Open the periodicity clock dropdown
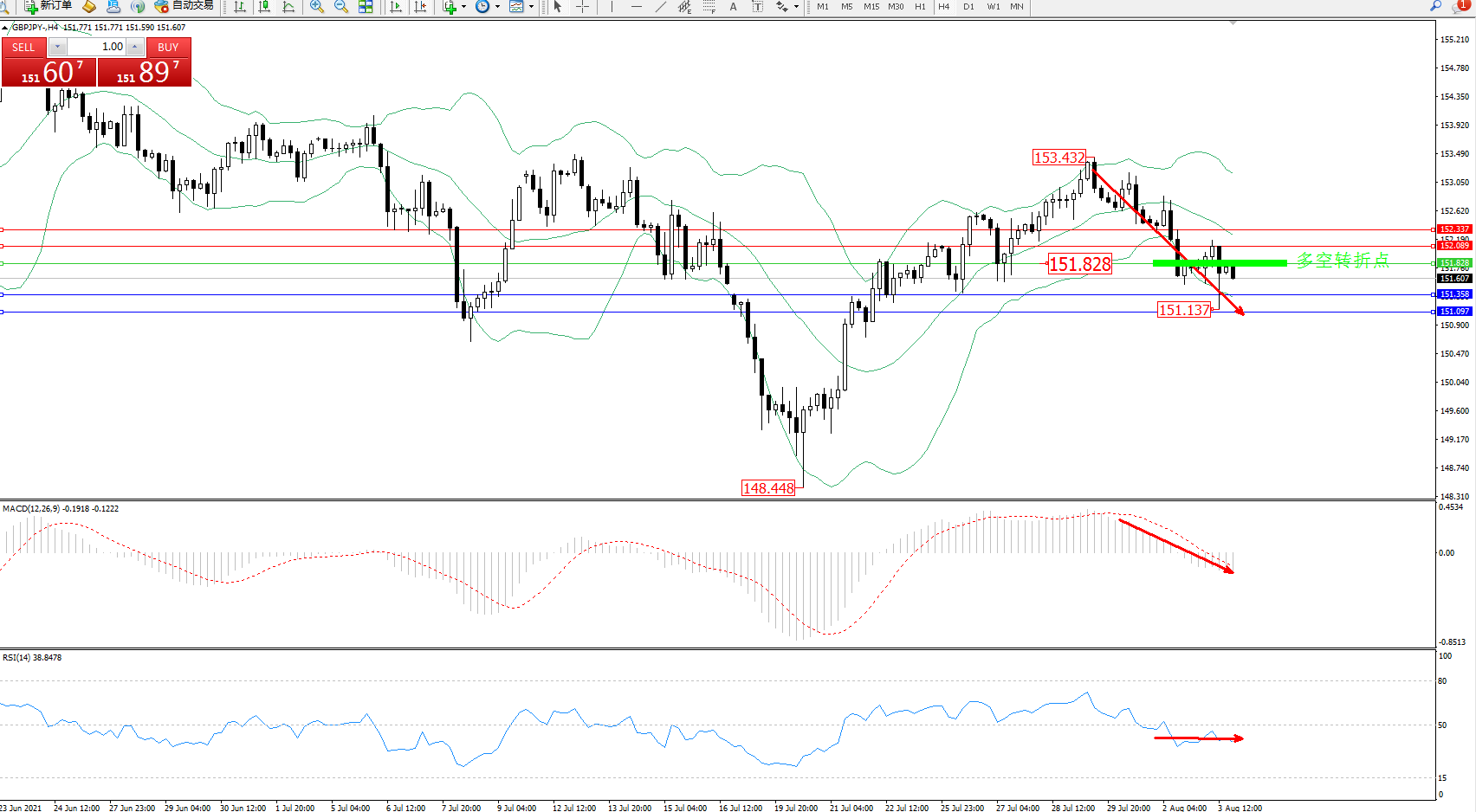This screenshot has height=812, width=1476. click(x=497, y=7)
